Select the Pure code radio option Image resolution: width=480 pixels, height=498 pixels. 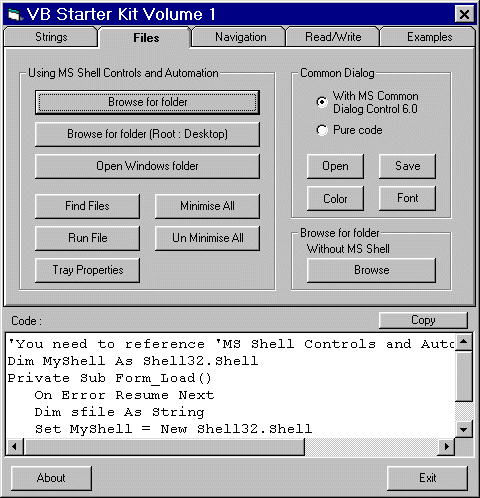(322, 130)
